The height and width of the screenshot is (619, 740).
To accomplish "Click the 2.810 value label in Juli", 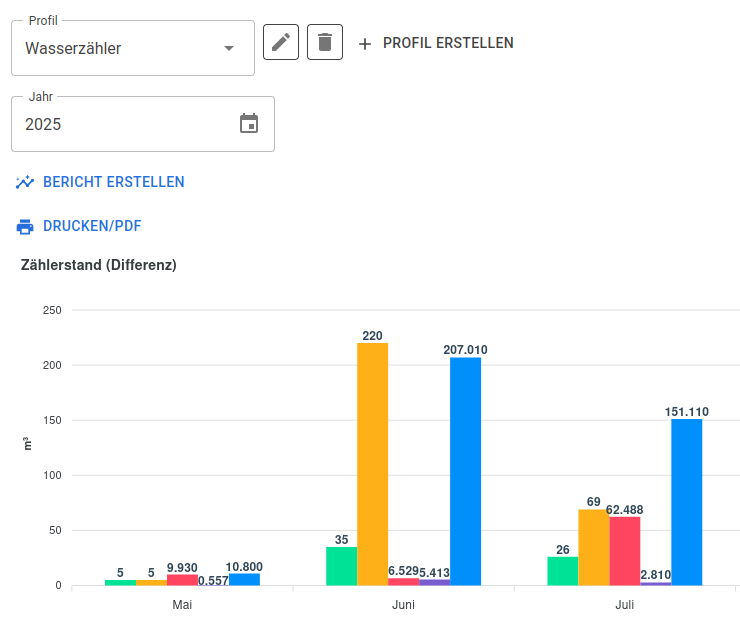I will (x=656, y=575).
